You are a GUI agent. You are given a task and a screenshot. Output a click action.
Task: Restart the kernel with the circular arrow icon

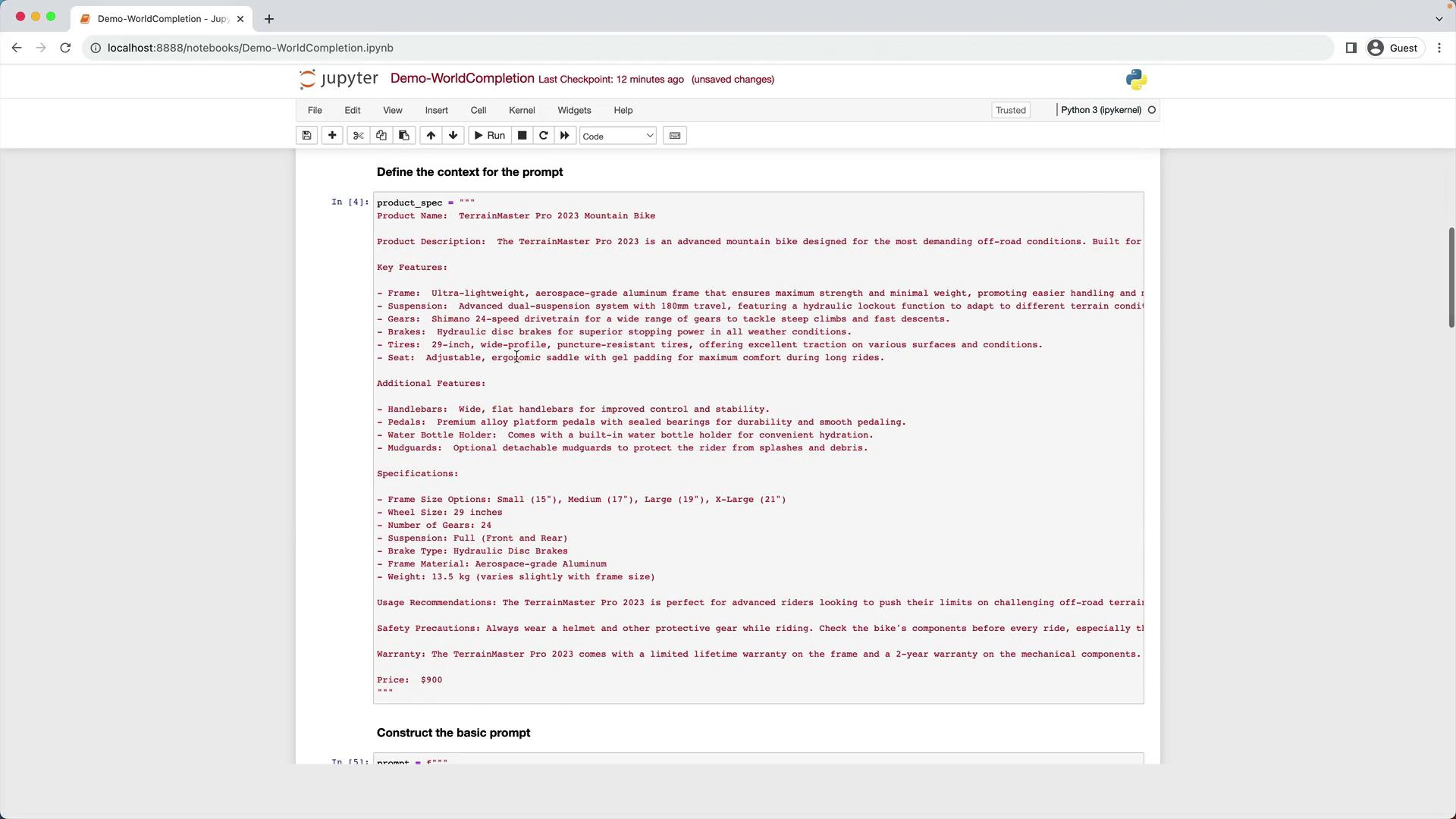(x=543, y=136)
